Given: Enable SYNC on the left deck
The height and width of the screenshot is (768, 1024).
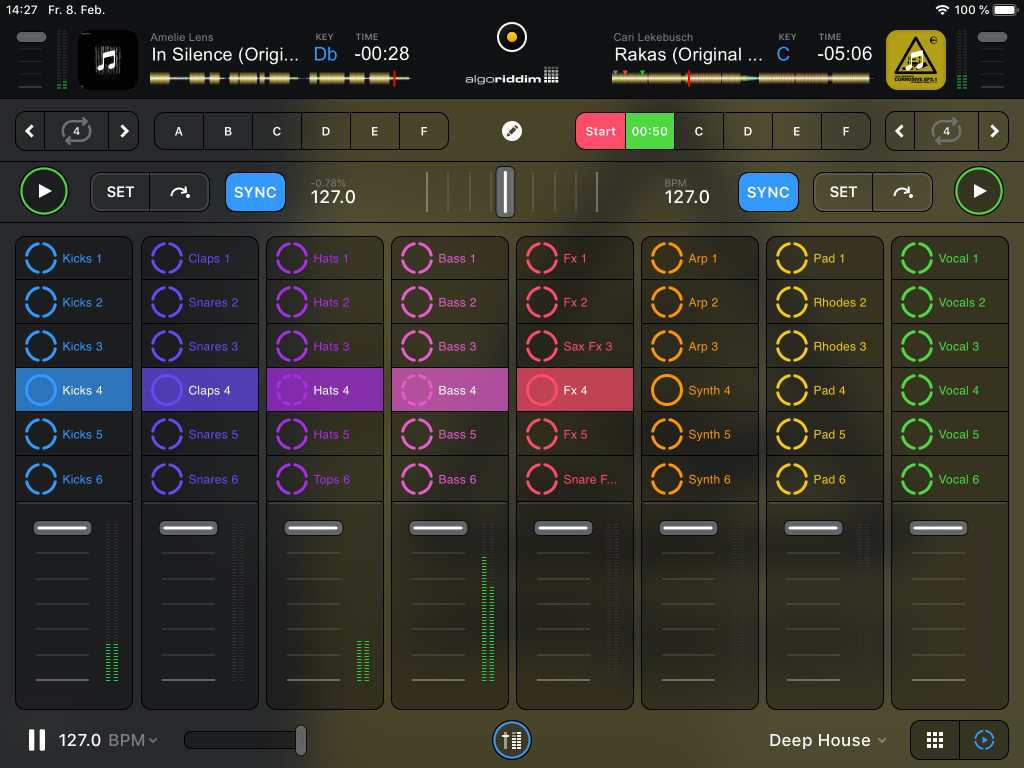Looking at the screenshot, I should pos(255,191).
